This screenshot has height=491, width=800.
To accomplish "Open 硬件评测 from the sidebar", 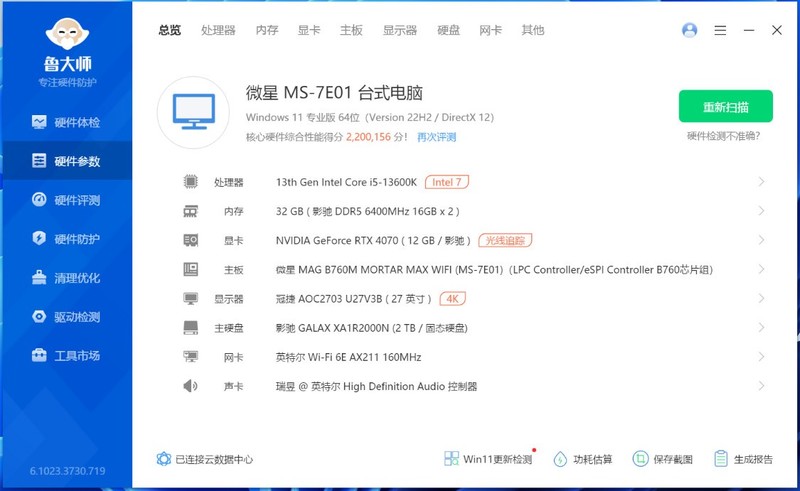I will 66,200.
